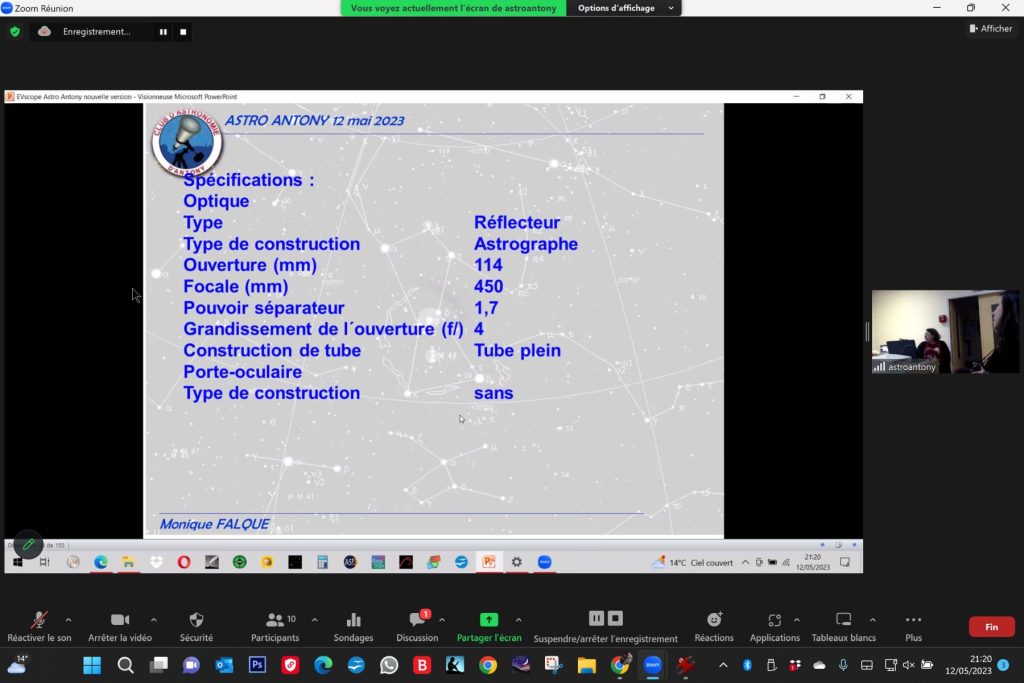Click the green screen-sharing notification banner
The height and width of the screenshot is (683, 1024).
pyautogui.click(x=453, y=8)
